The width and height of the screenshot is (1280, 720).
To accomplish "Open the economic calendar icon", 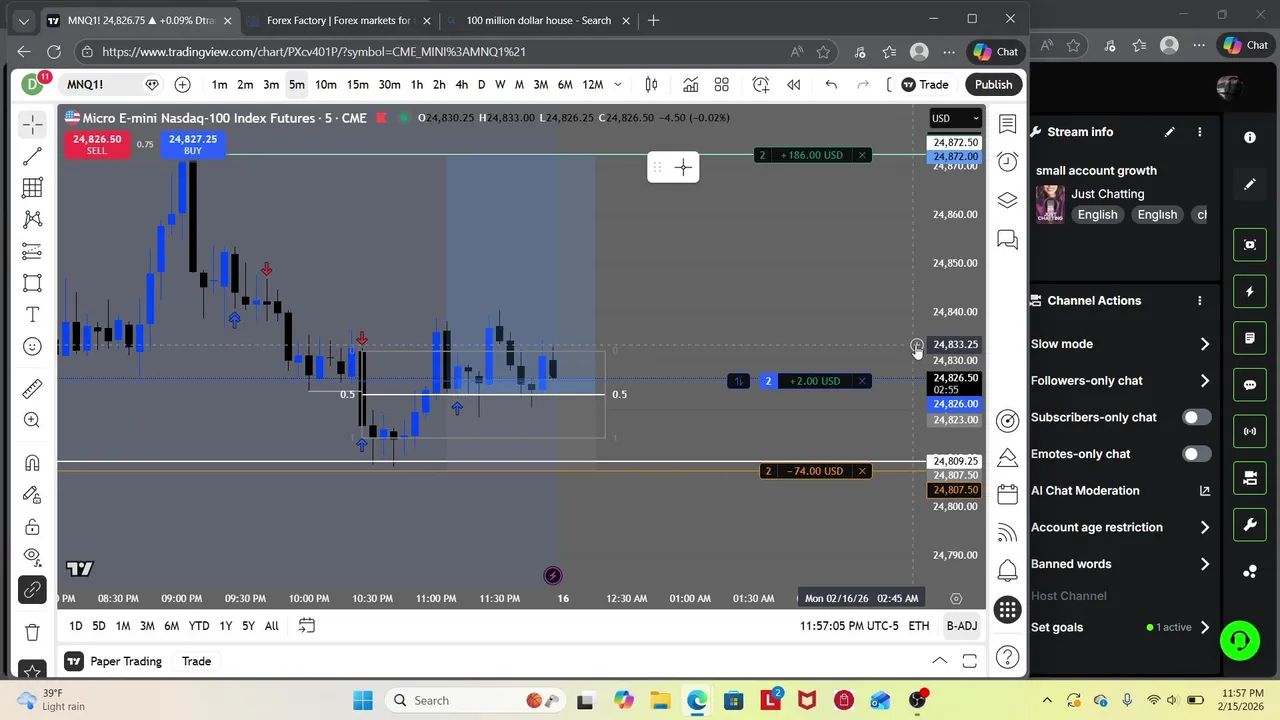I will pyautogui.click(x=1007, y=495).
